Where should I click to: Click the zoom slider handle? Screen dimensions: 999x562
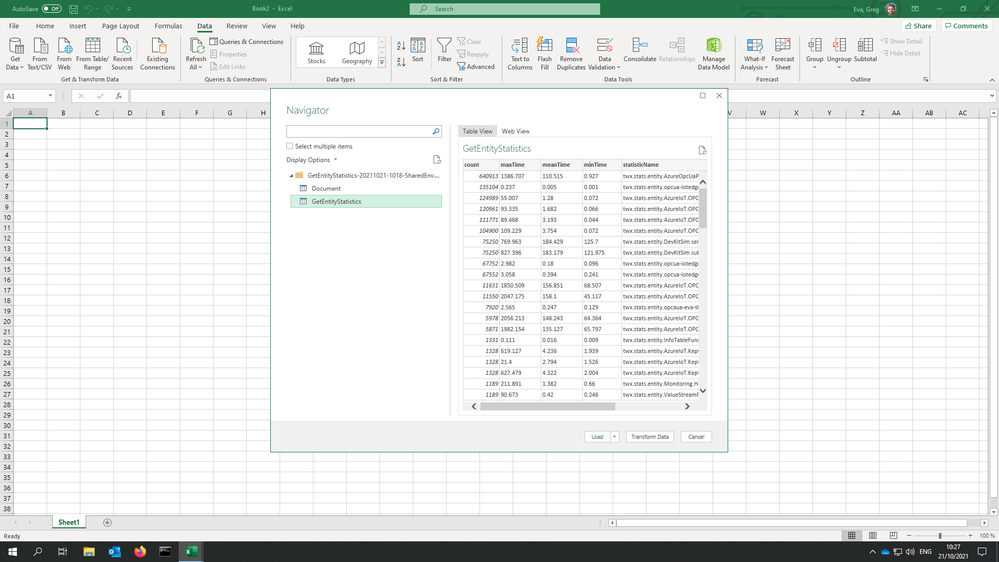tap(940, 536)
